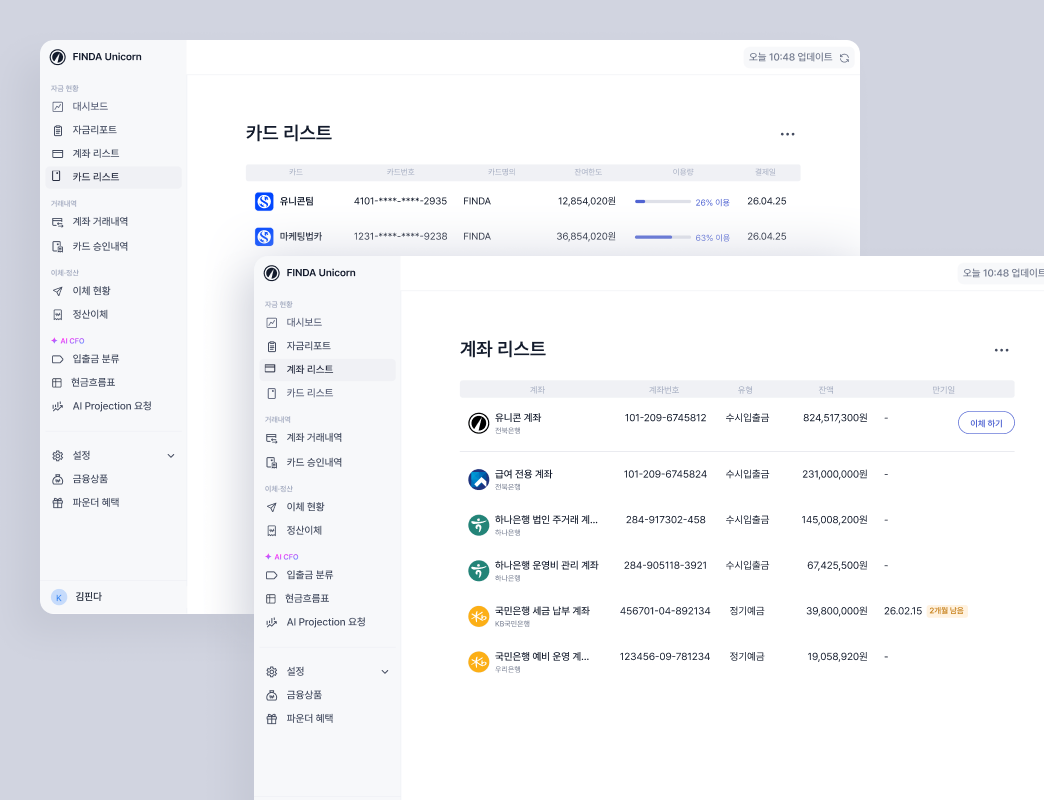Open the ellipsis menu on 카드 리스트
Image resolution: width=1044 pixels, height=800 pixels.
pyautogui.click(x=787, y=133)
